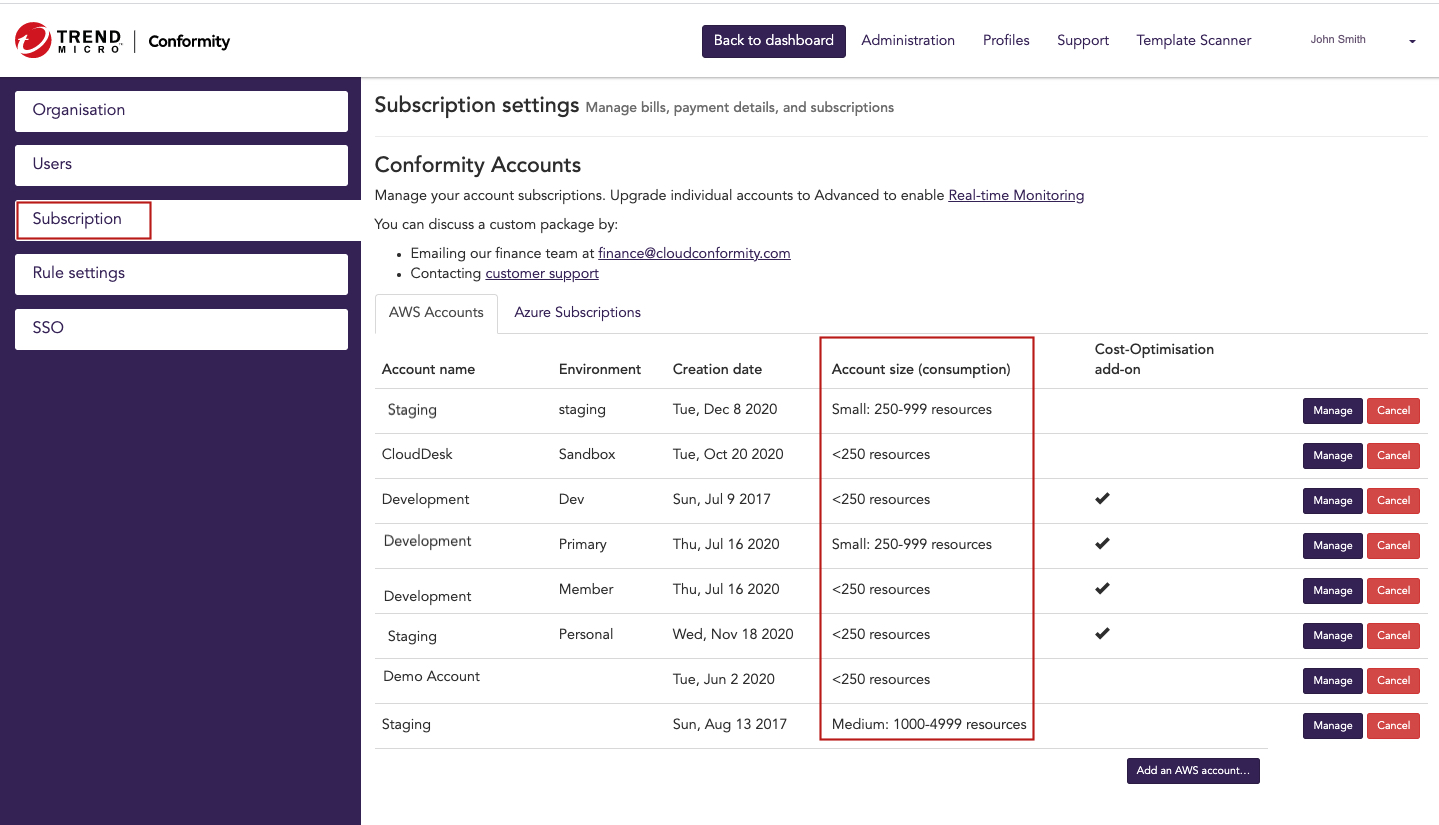
Task: Open the Support menu
Action: click(1083, 41)
